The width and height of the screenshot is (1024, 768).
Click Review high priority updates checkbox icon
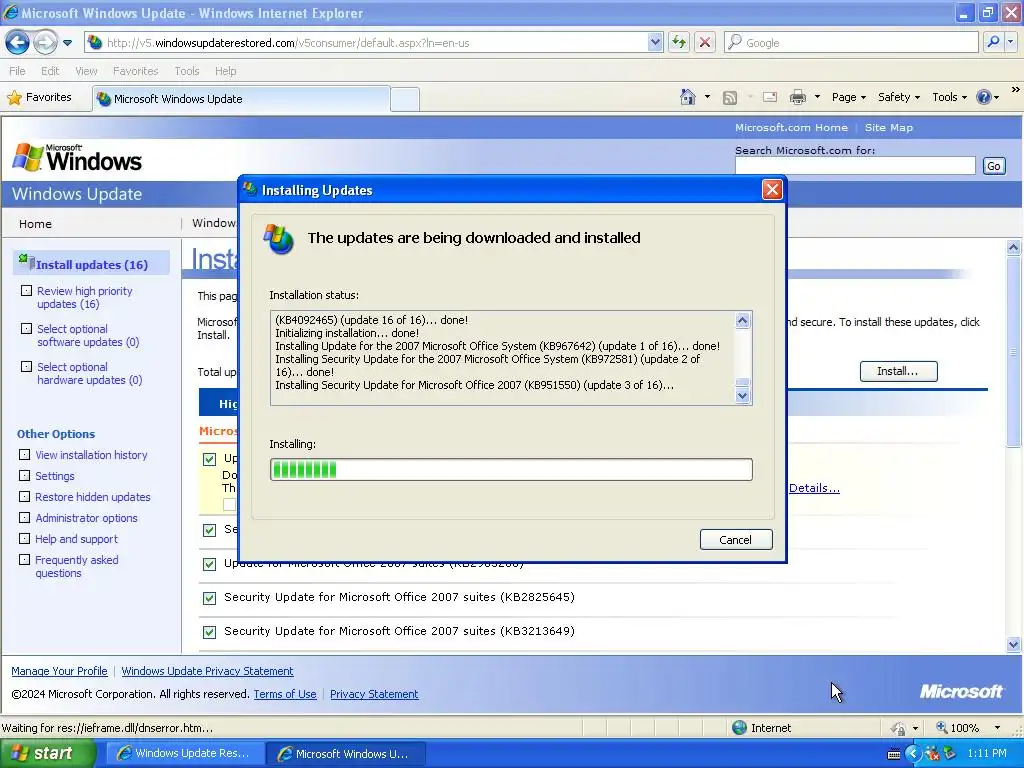pyautogui.click(x=26, y=291)
